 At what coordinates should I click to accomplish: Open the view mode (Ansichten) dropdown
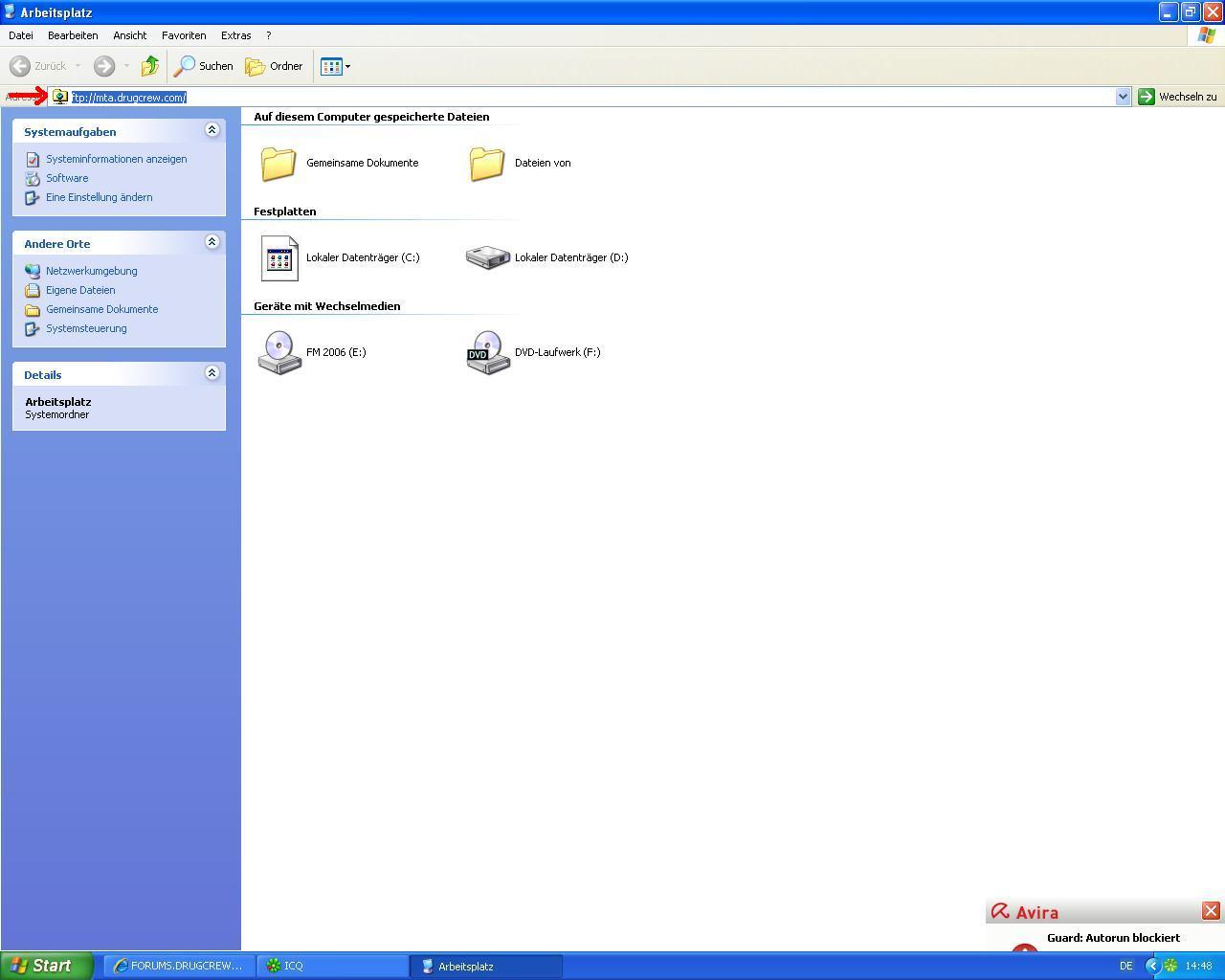point(335,66)
